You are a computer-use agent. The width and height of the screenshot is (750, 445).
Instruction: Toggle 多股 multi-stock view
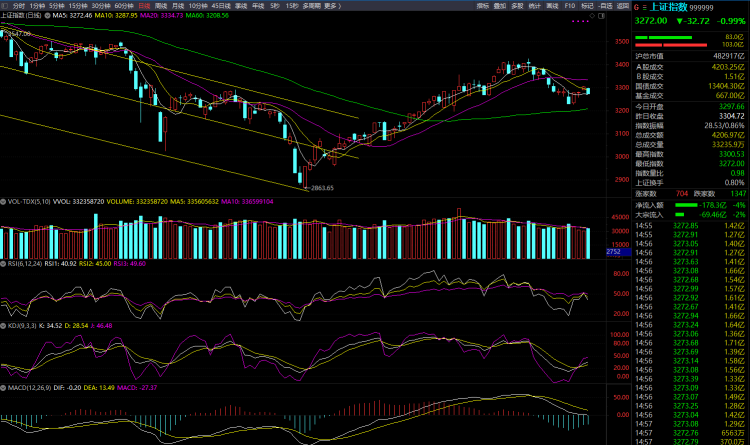[x=517, y=6]
